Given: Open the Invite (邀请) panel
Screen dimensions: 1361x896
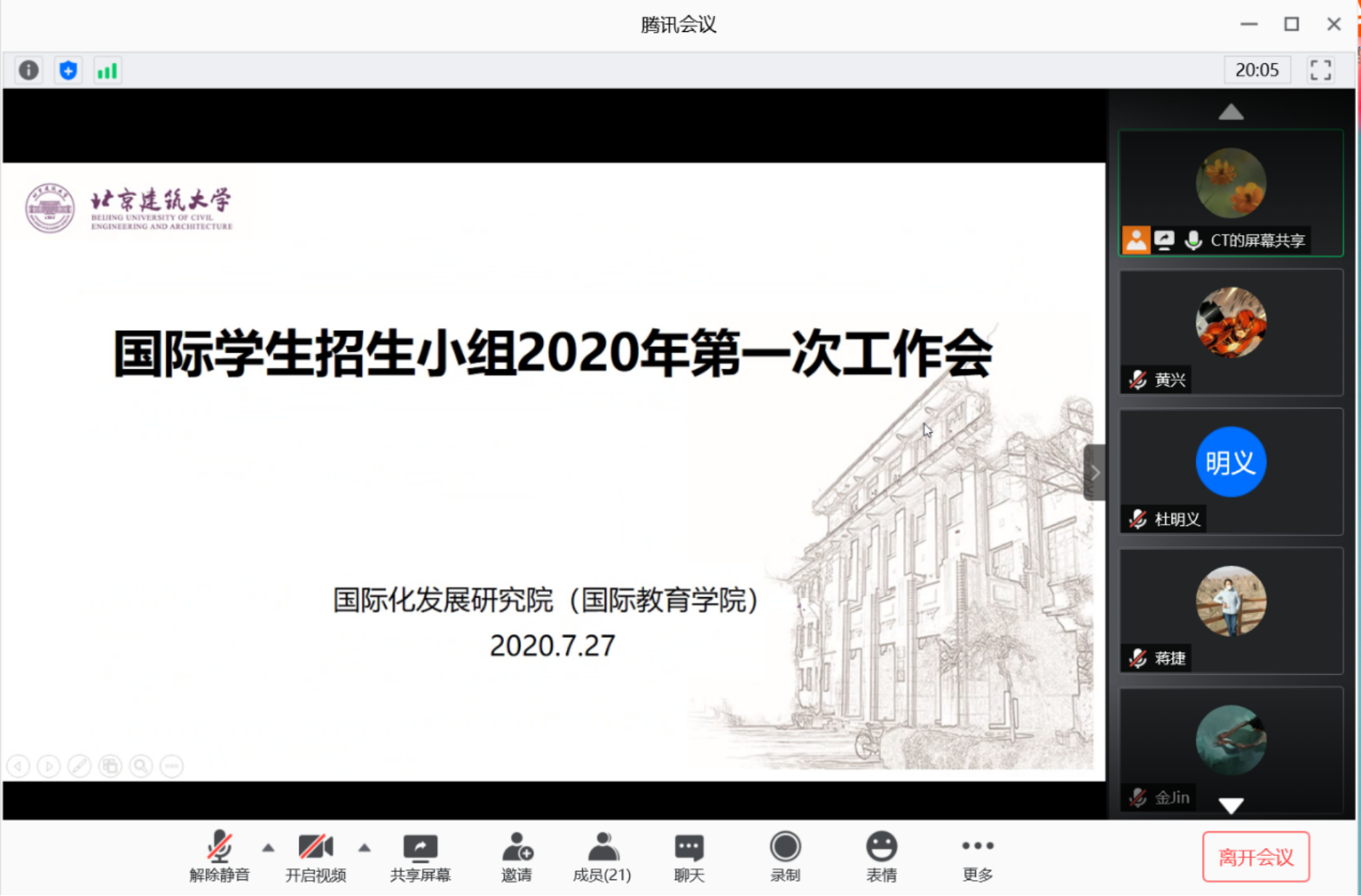Looking at the screenshot, I should coord(516,856).
